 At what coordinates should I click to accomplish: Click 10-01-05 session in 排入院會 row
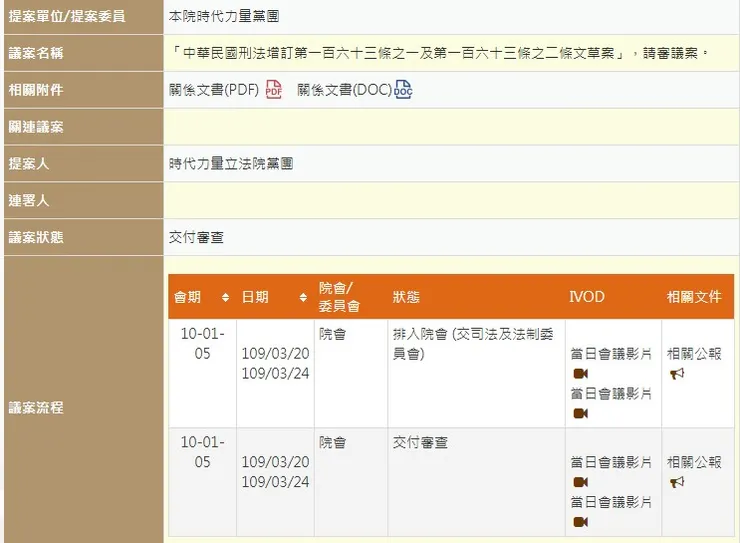pyautogui.click(x=202, y=343)
